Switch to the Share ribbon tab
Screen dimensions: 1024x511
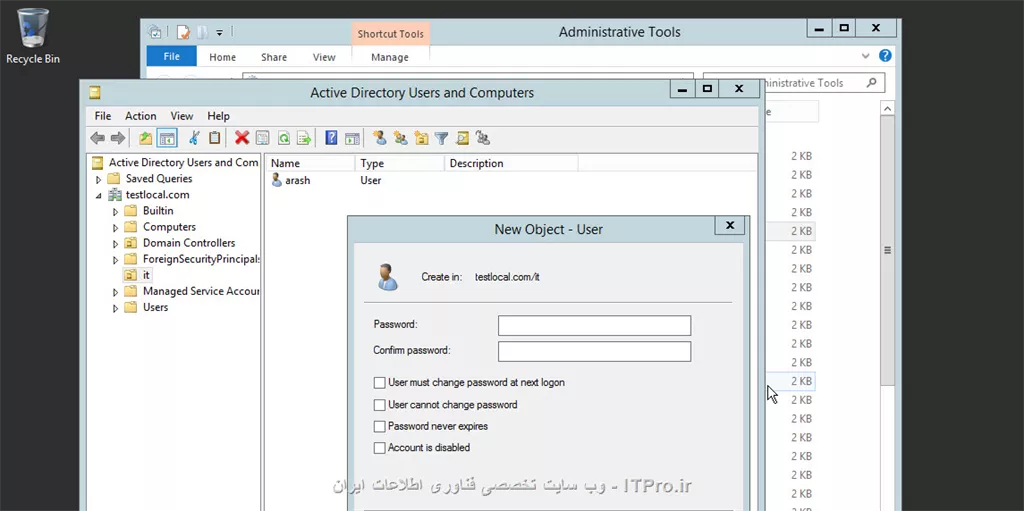pos(274,57)
